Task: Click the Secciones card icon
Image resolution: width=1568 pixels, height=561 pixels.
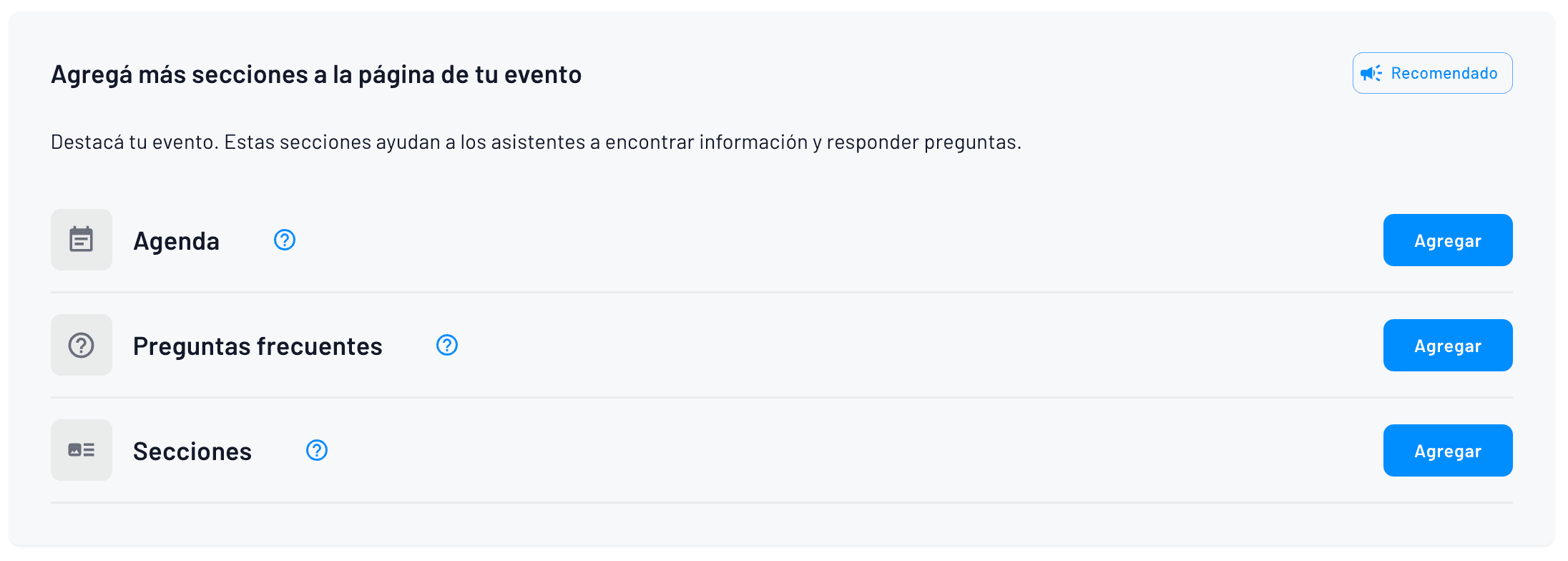Action: pyautogui.click(x=81, y=450)
